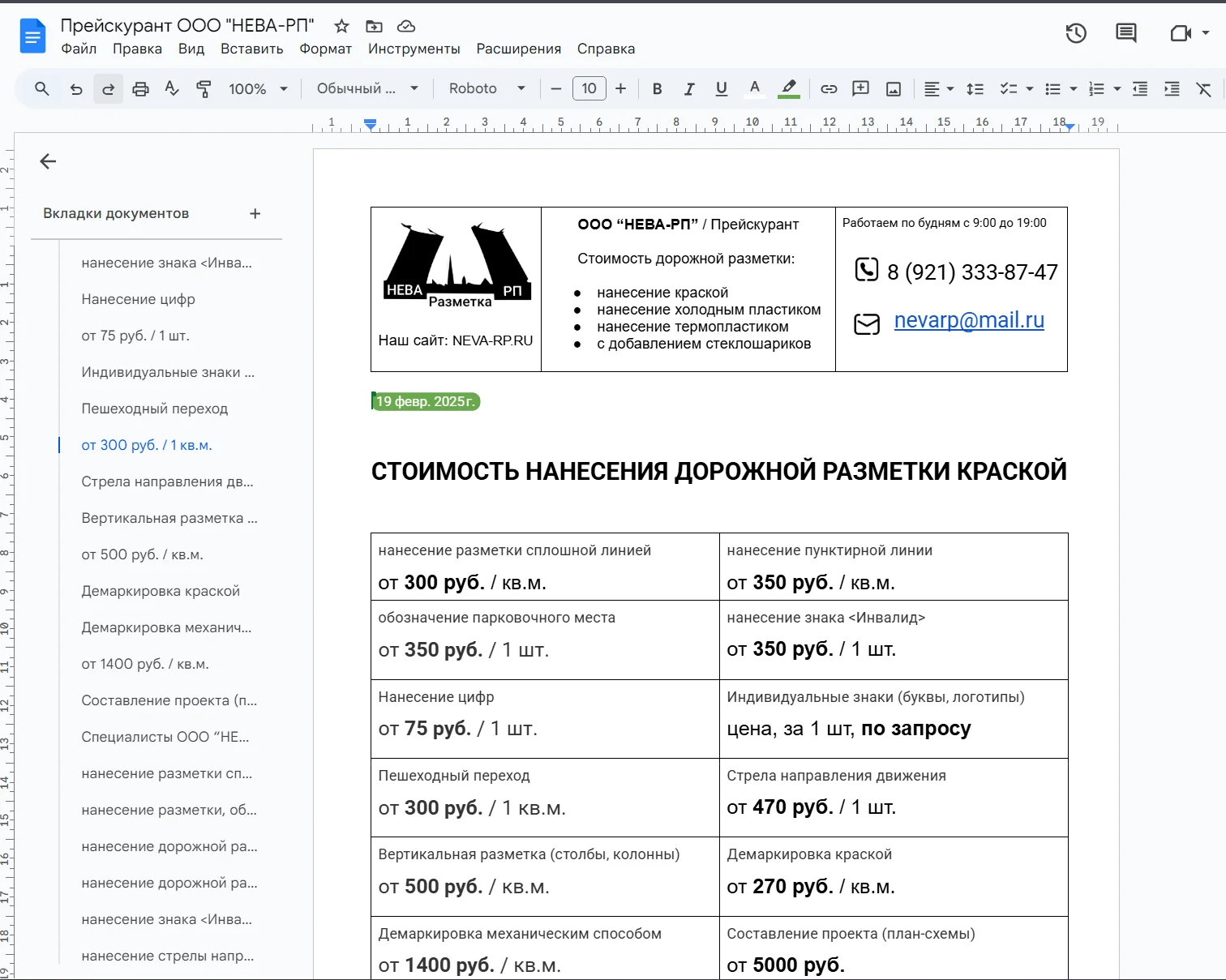Add a new document tab
This screenshot has height=980, width=1226.
(x=255, y=213)
